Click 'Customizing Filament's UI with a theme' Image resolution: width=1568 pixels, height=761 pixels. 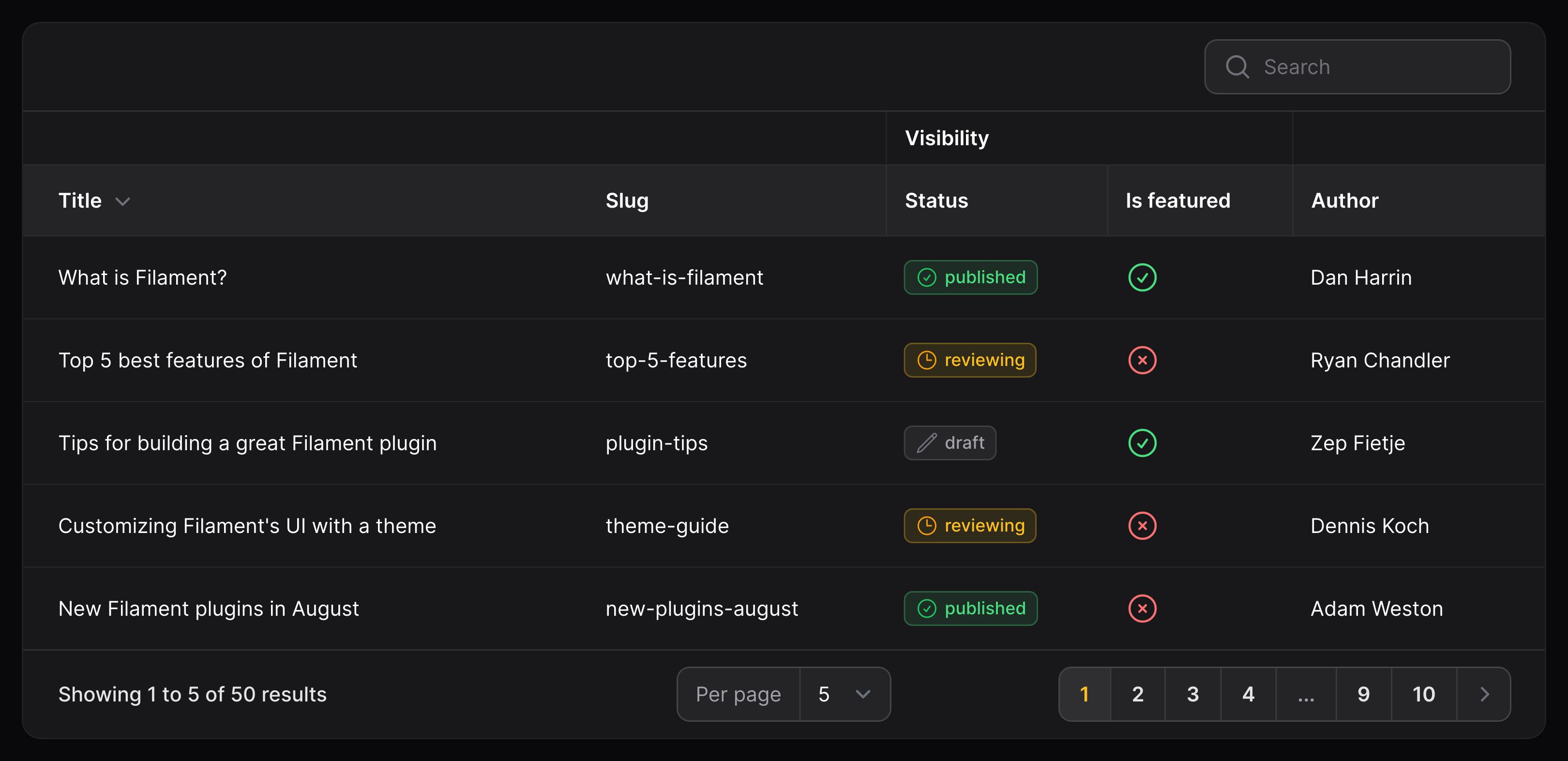pyautogui.click(x=247, y=526)
